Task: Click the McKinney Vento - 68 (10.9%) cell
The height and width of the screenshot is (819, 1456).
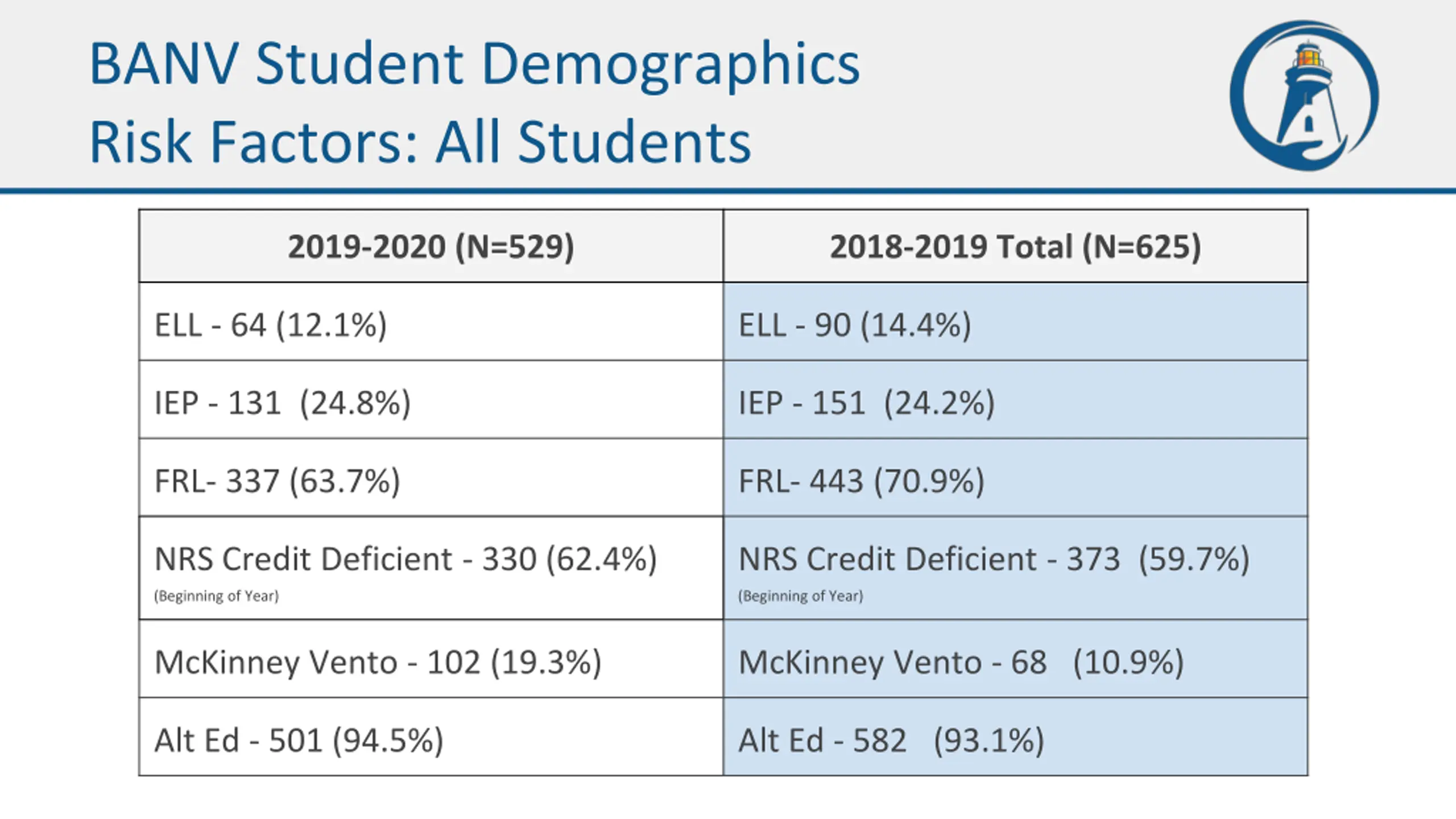Action: (961, 663)
